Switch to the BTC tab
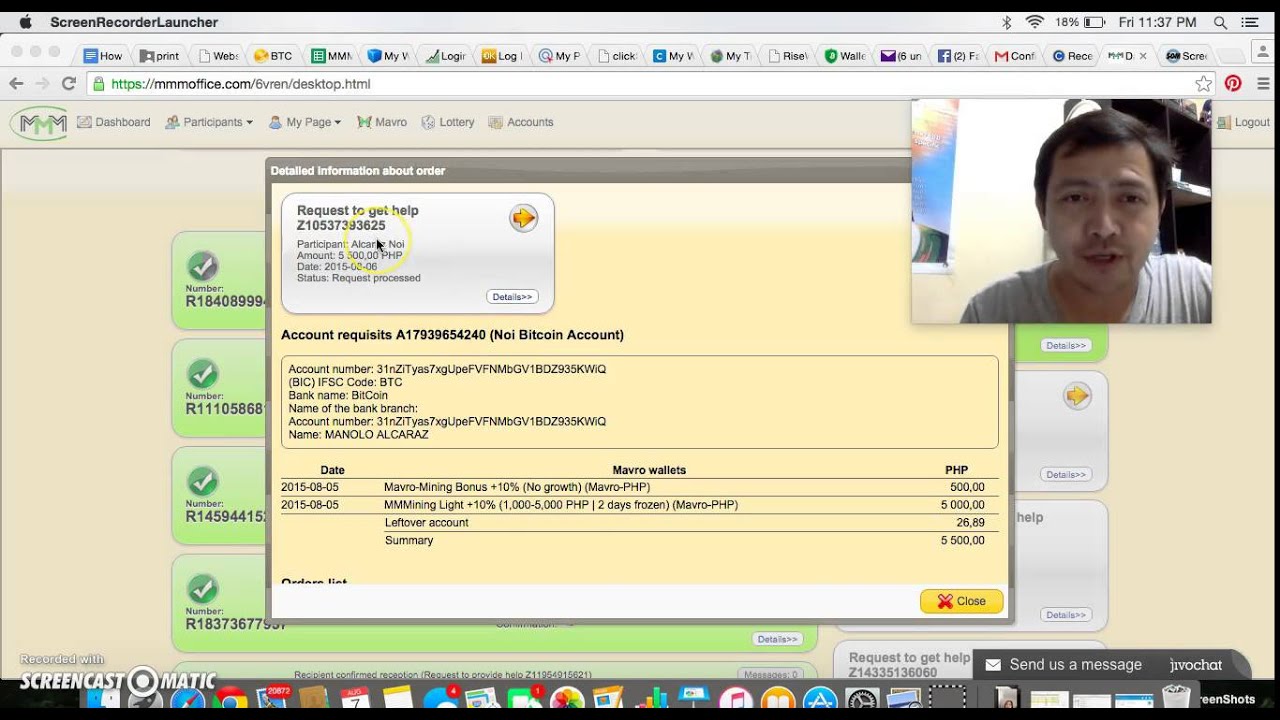1280x720 pixels. pyautogui.click(x=273, y=56)
